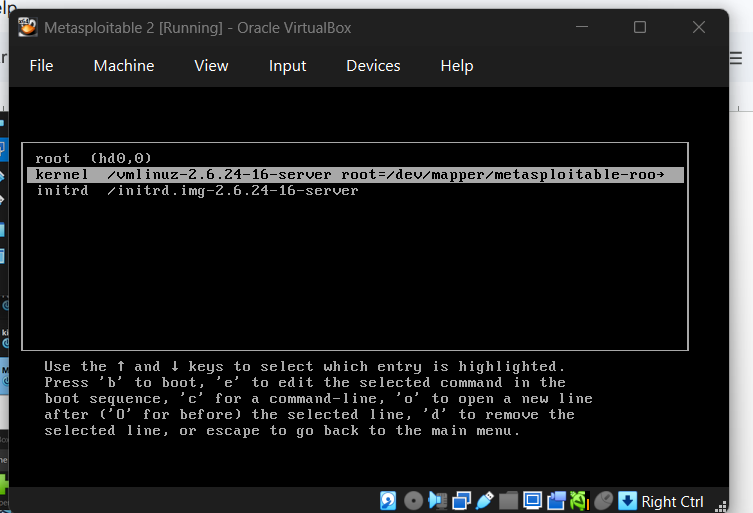
Task: Open the Devices menu
Action: click(x=373, y=66)
